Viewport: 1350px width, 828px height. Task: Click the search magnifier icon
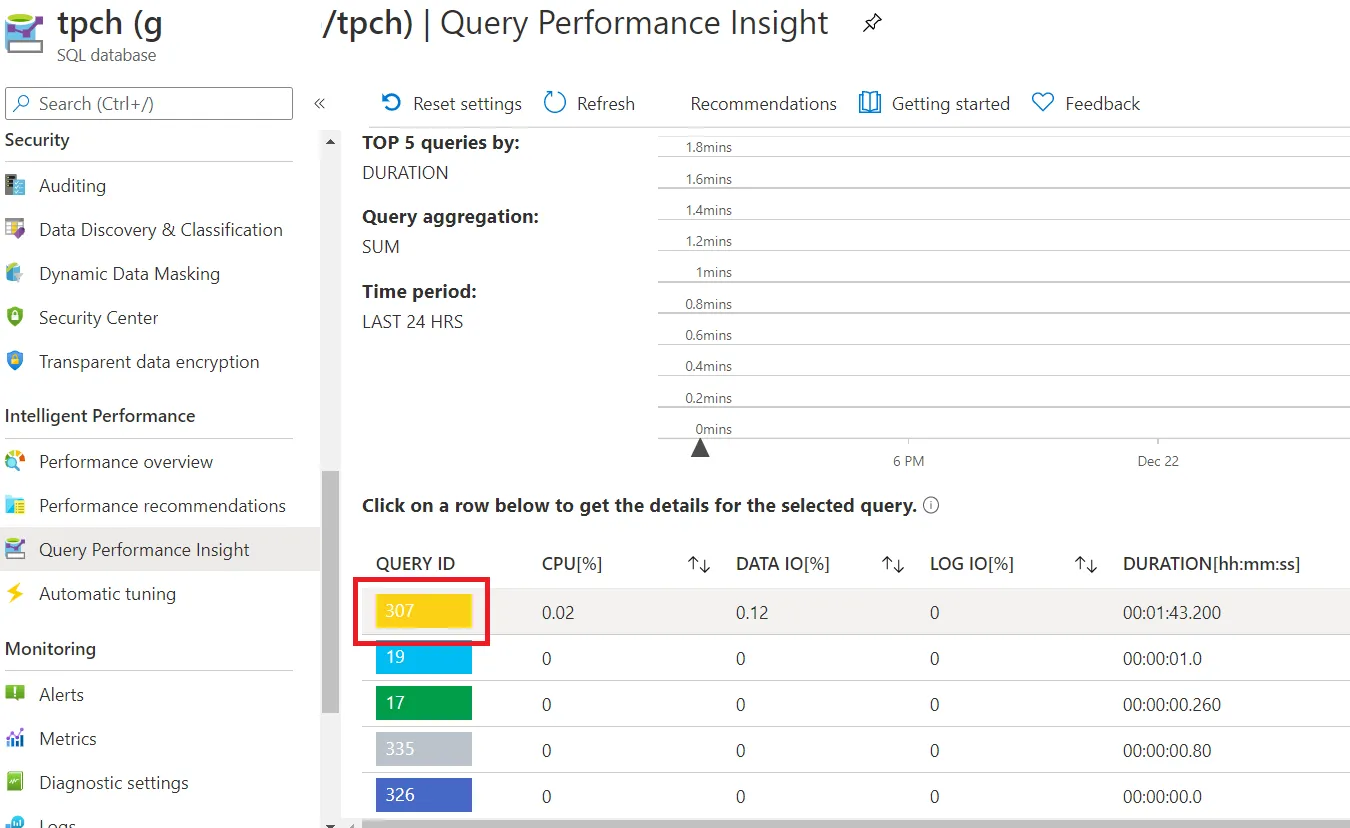[x=21, y=104]
